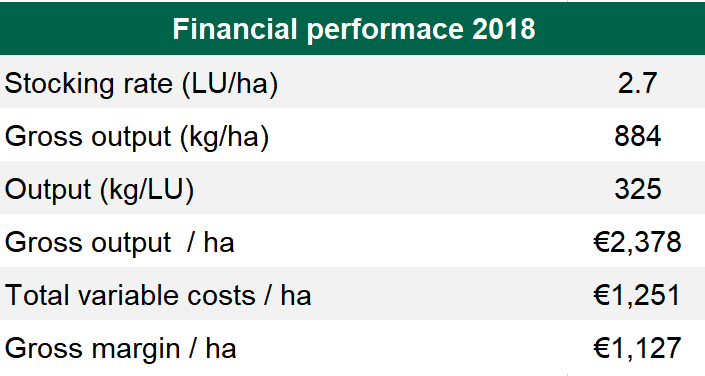The width and height of the screenshot is (705, 376).
Task: Click the value 884
Action: point(638,136)
